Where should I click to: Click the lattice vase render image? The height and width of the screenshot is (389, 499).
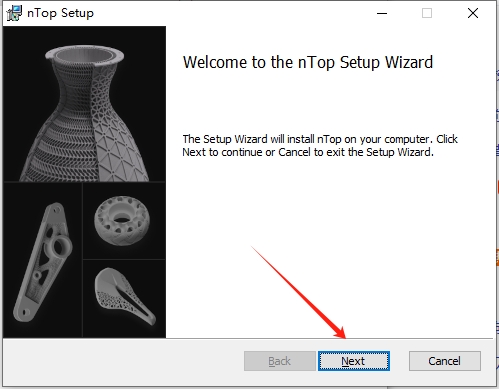click(84, 104)
